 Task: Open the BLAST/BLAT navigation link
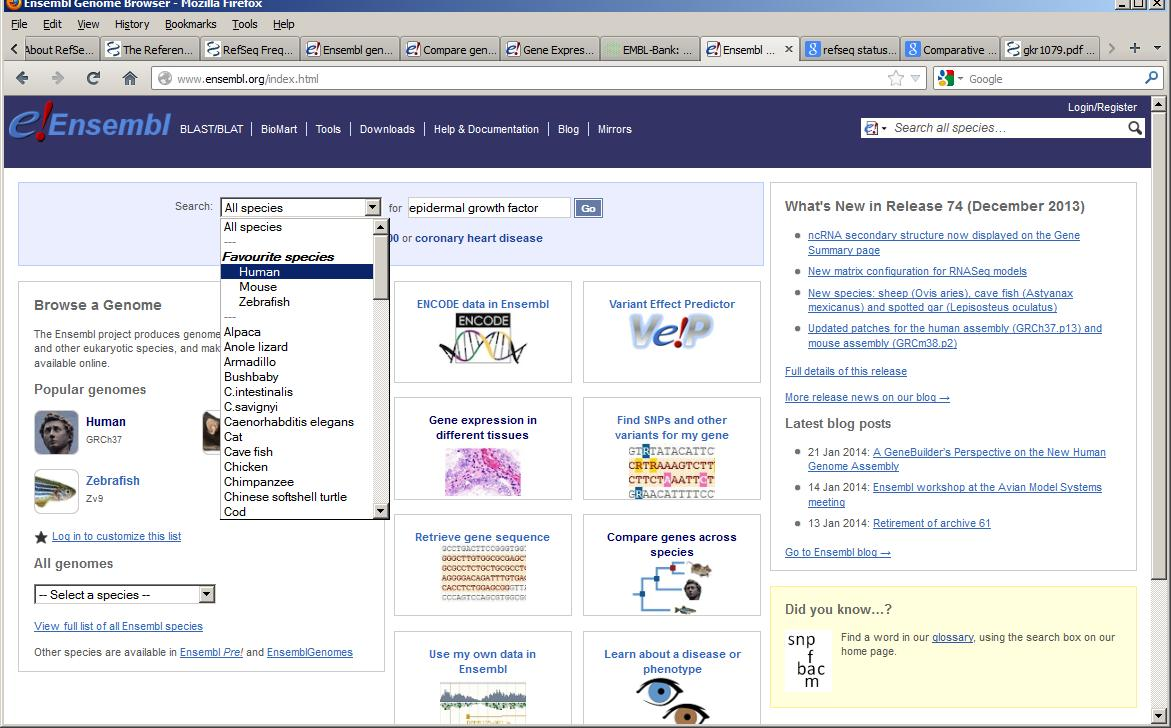(211, 129)
